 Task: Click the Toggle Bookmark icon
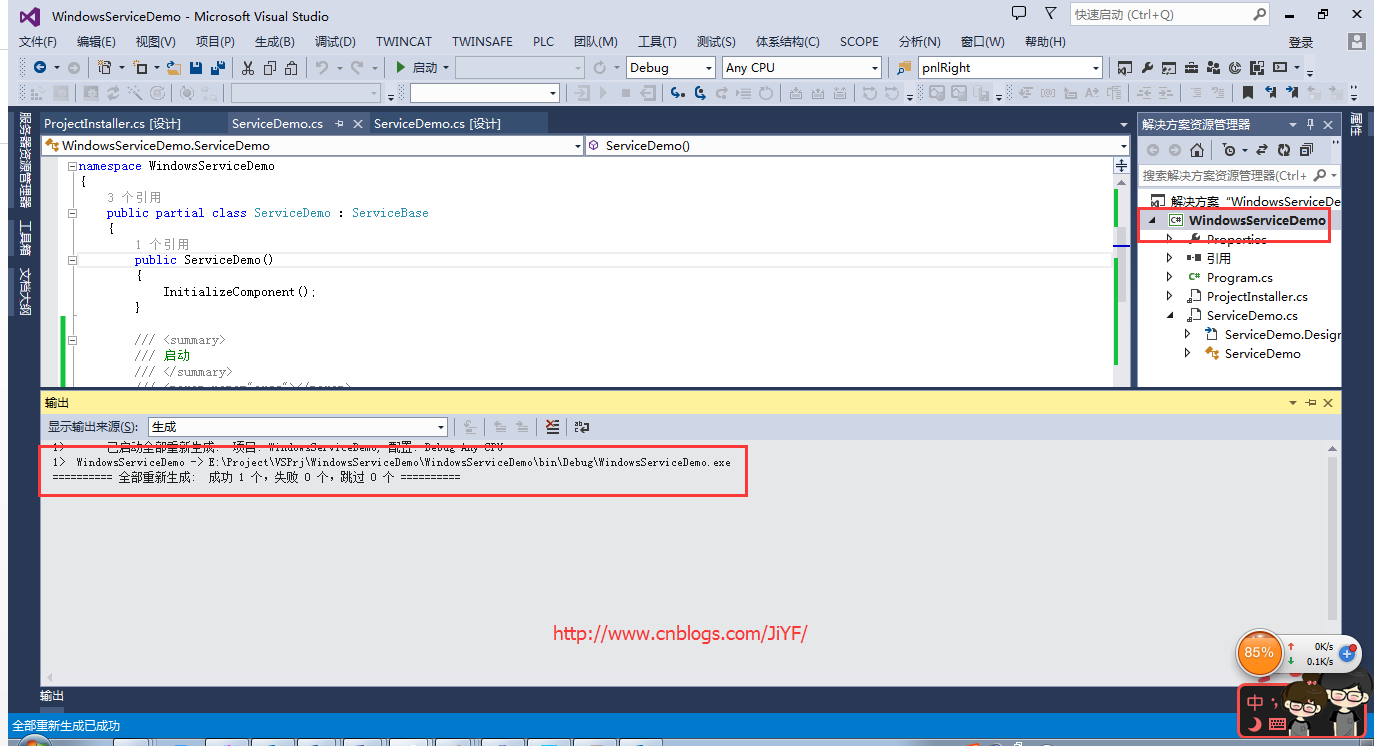1248,92
